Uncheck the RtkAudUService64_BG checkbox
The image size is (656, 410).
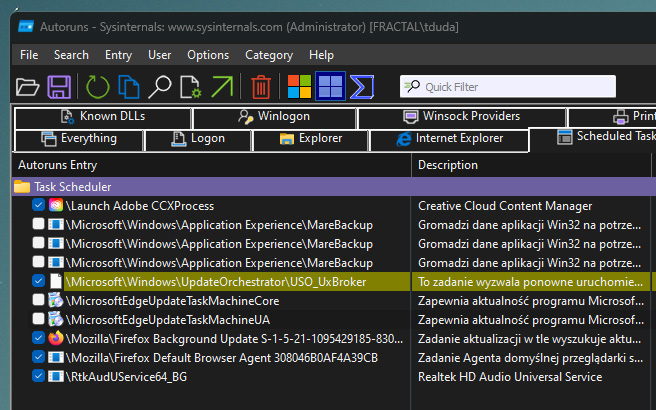[38, 375]
